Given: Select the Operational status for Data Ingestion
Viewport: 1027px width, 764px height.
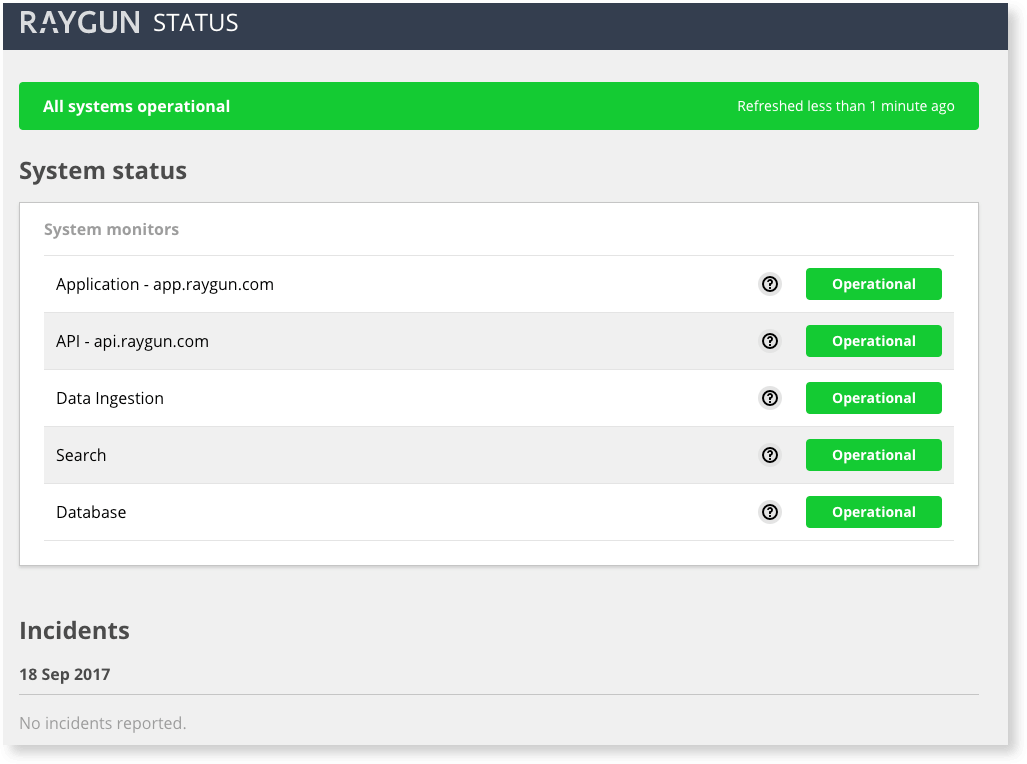Looking at the screenshot, I should pos(873,398).
